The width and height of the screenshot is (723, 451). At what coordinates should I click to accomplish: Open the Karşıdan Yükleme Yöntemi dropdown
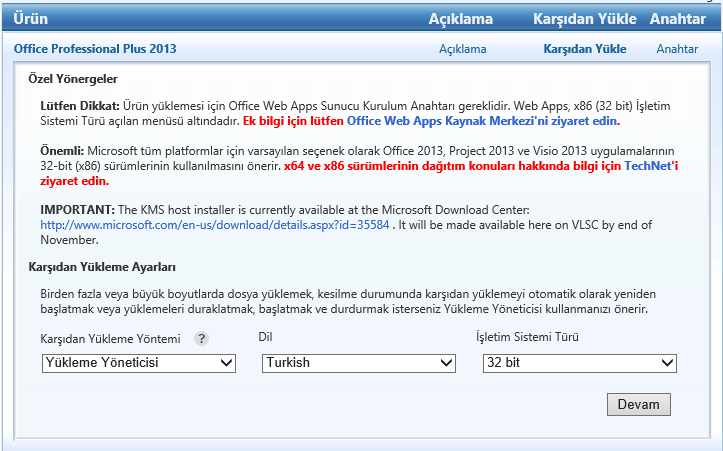139,363
